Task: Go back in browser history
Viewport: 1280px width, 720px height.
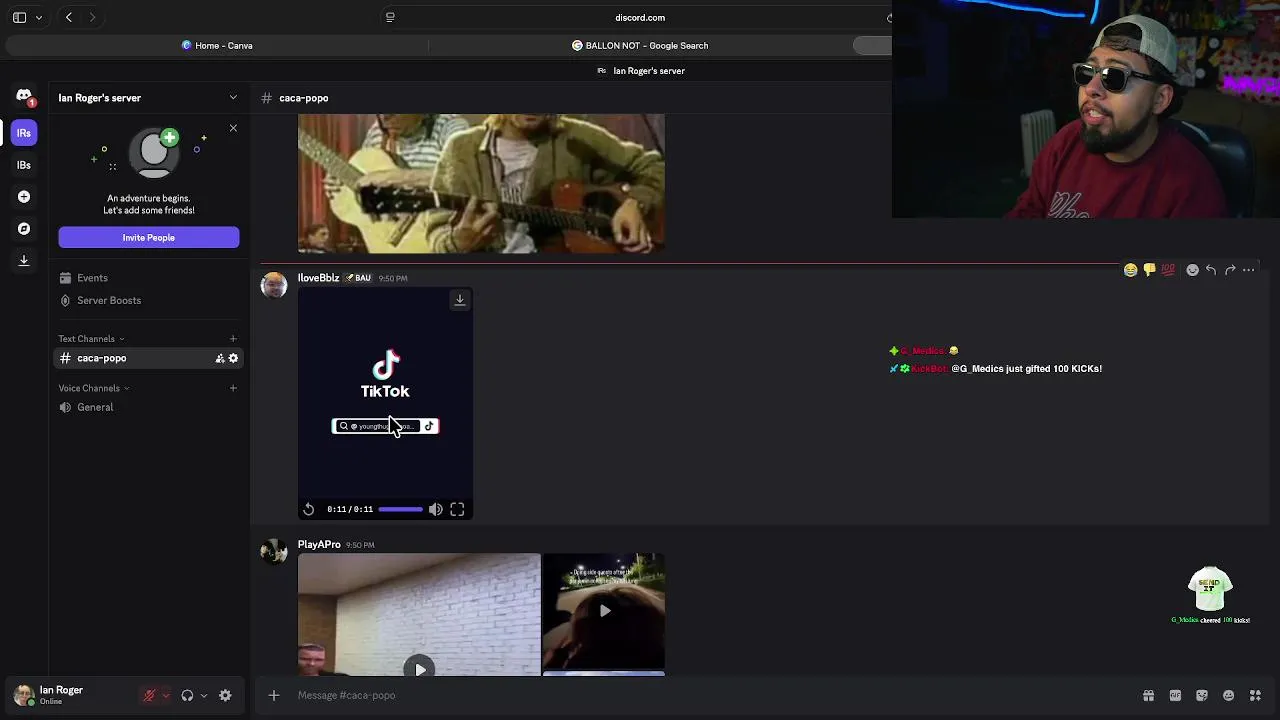Action: (x=69, y=17)
